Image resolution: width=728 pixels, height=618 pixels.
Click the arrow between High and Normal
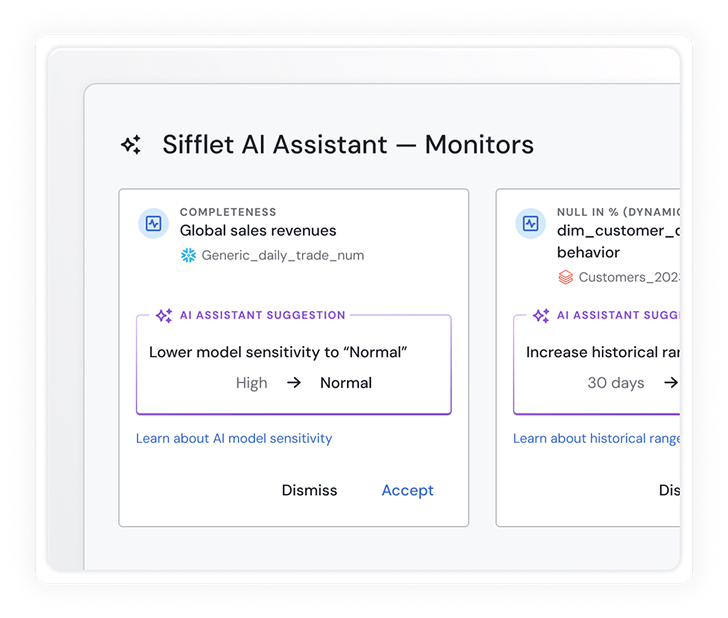293,383
